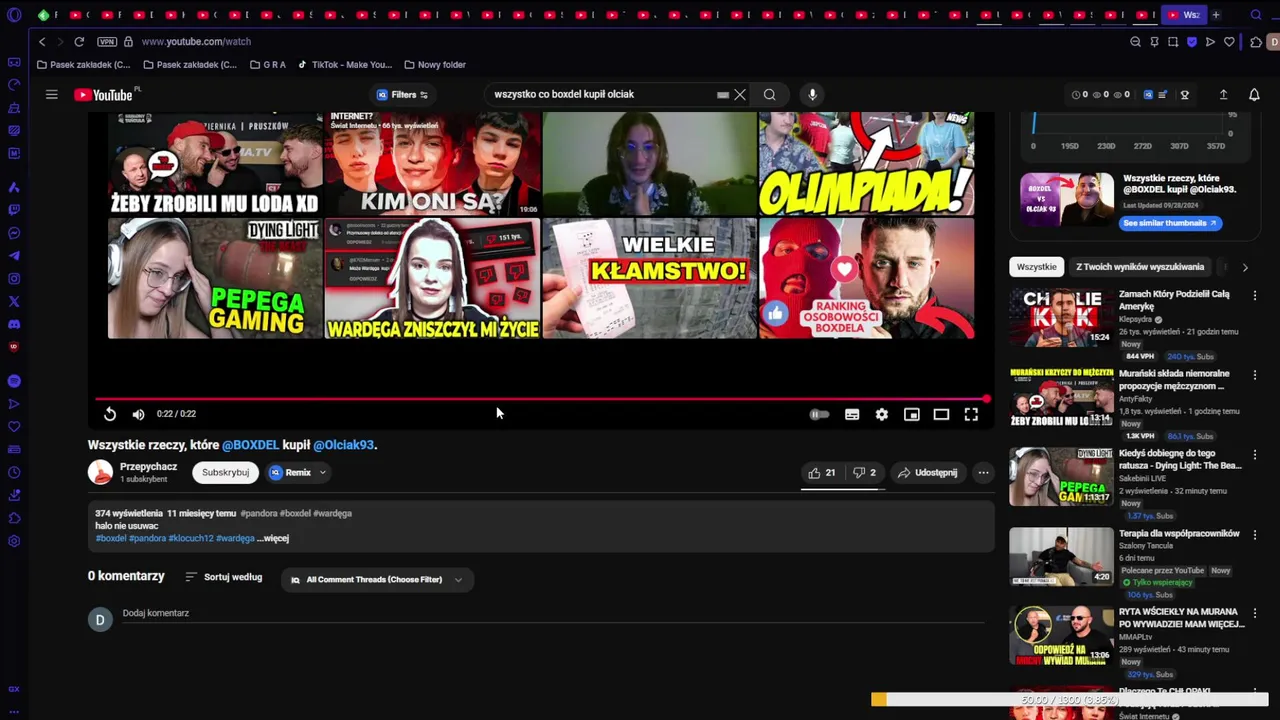Open the Przepychacz channel avatar
This screenshot has height=720, width=1280.
tap(100, 472)
